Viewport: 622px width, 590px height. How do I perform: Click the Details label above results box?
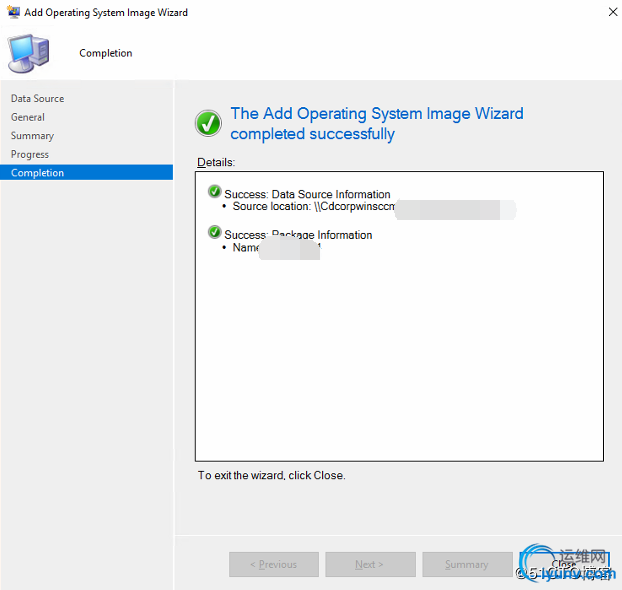click(x=216, y=162)
